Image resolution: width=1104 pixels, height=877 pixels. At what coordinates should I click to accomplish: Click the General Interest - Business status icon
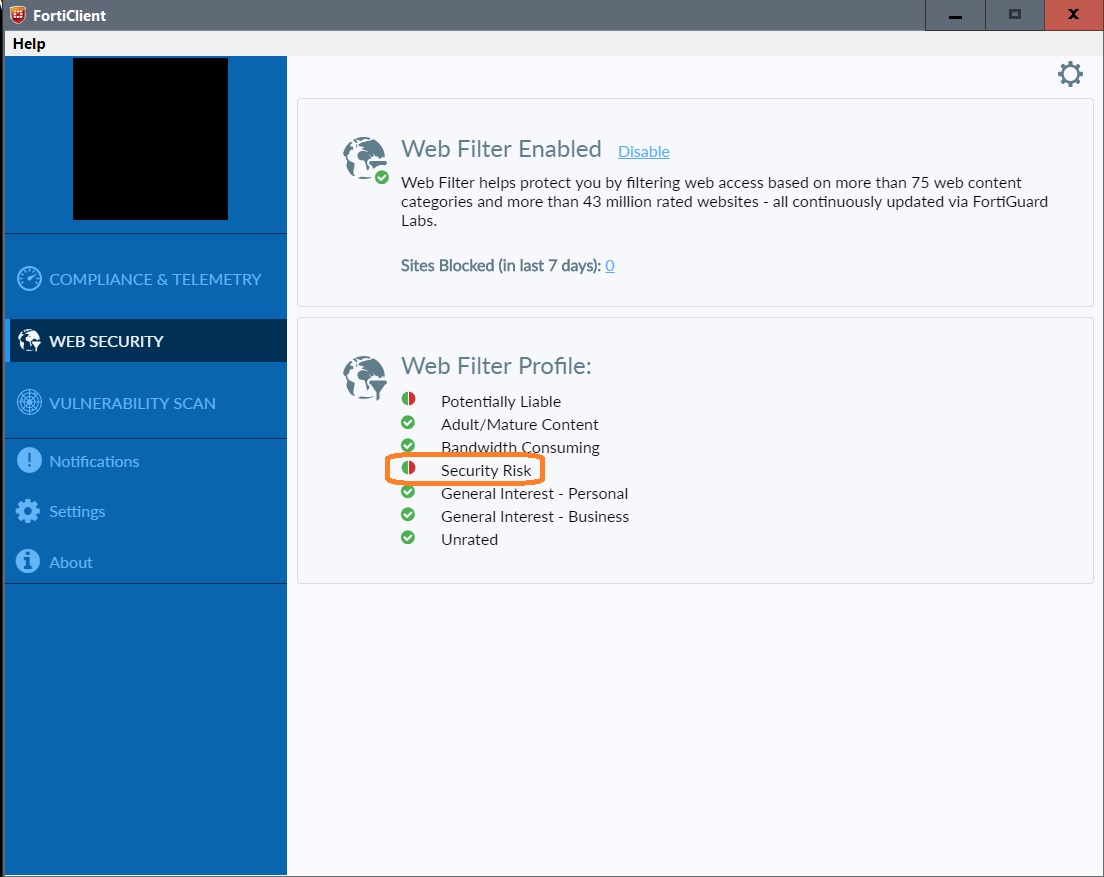(408, 515)
